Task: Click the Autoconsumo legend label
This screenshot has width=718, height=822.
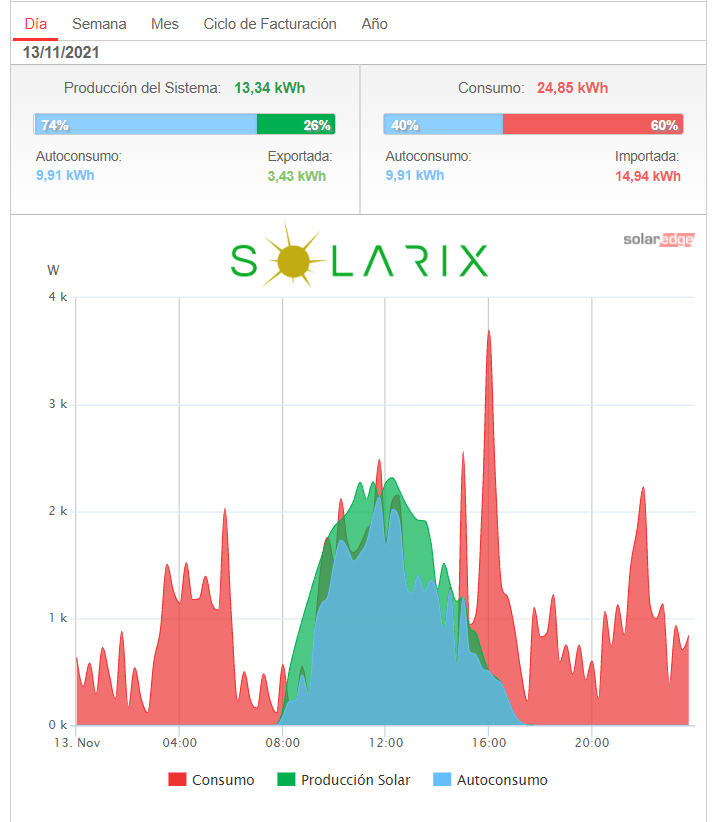Action: point(502,780)
